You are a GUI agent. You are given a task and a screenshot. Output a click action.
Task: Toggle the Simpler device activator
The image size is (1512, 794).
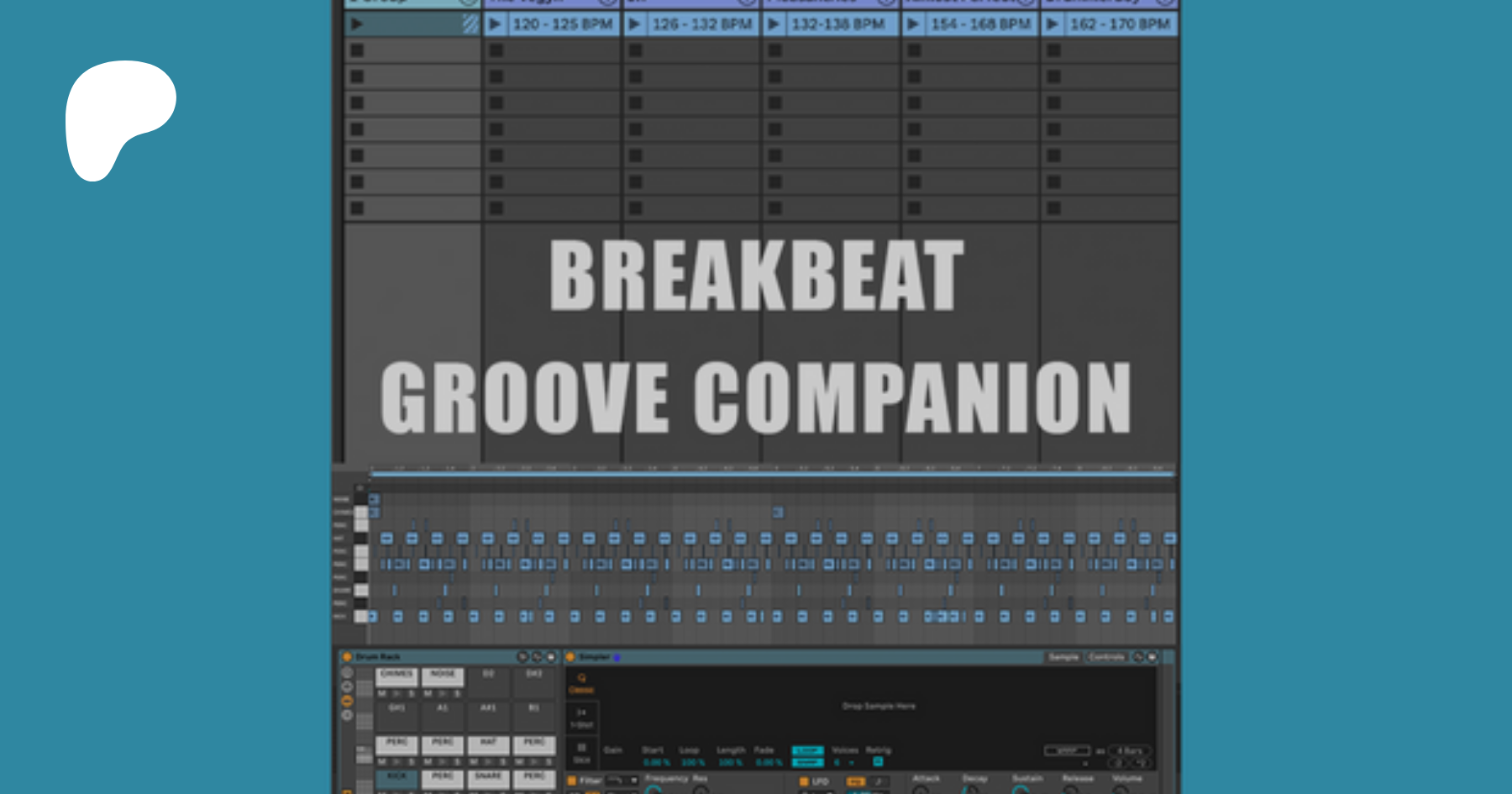coord(570,657)
